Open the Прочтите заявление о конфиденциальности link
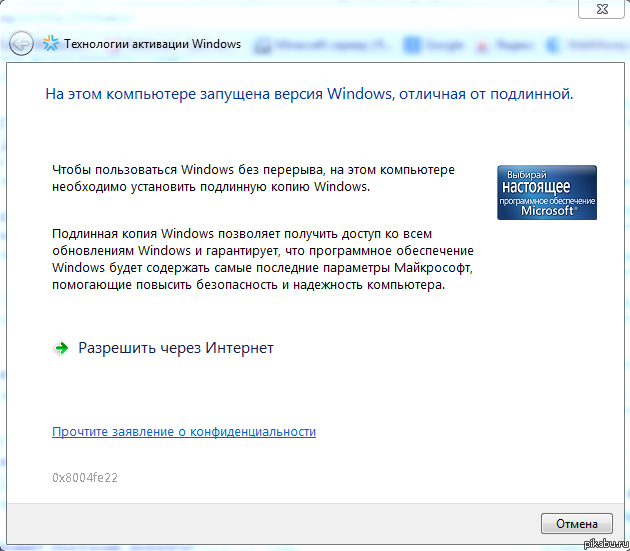Viewport: 630px width, 551px height. coord(184,432)
